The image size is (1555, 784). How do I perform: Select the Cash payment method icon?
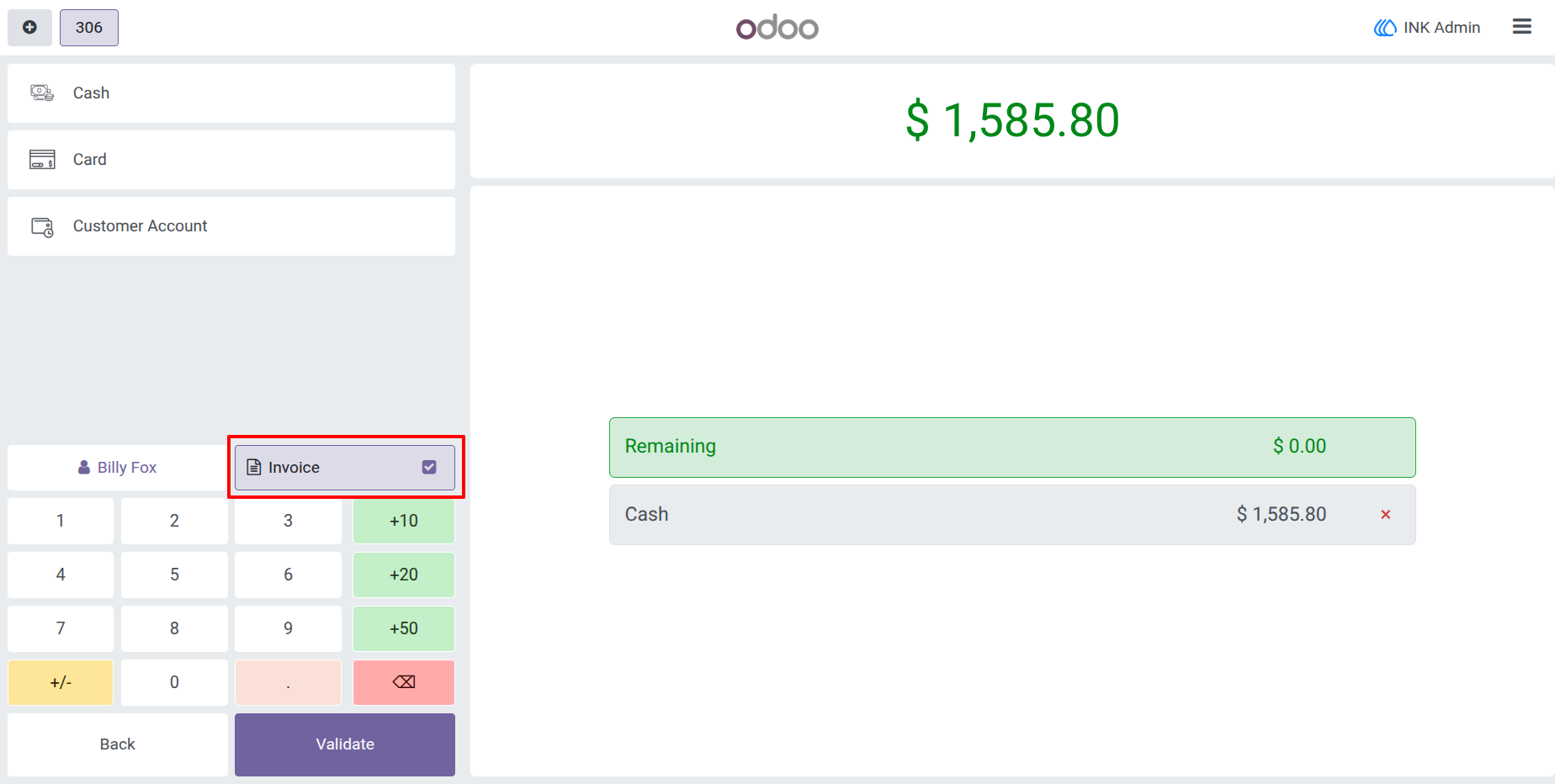point(42,93)
